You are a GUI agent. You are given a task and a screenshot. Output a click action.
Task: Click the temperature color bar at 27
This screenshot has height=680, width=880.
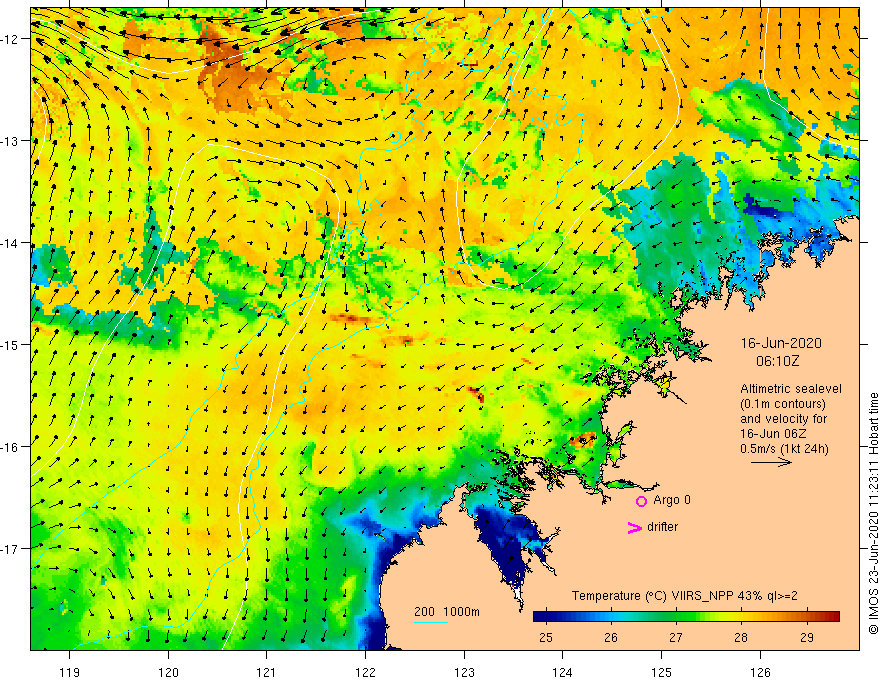676,617
